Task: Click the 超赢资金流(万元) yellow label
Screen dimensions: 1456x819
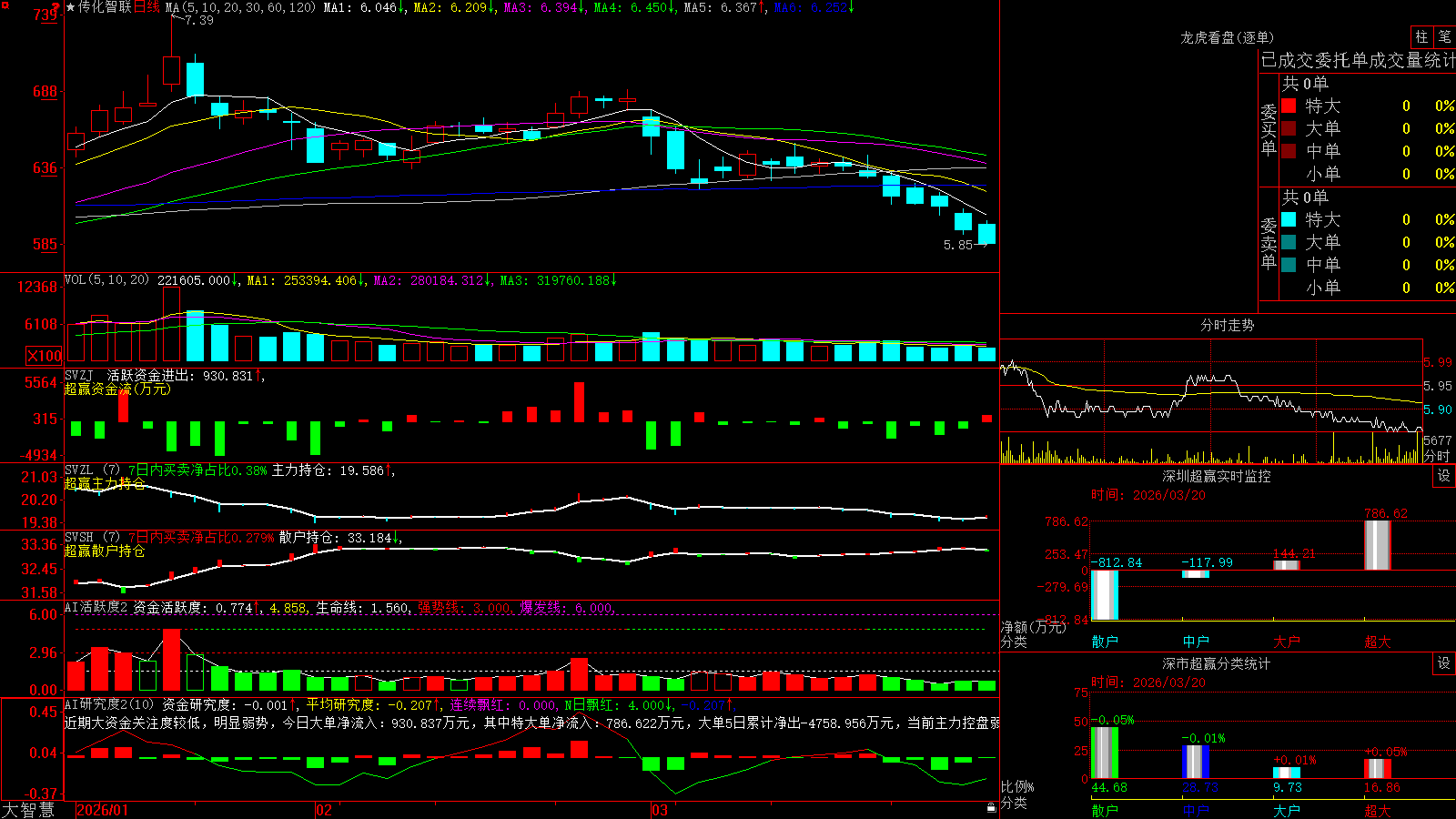Action: 117,389
